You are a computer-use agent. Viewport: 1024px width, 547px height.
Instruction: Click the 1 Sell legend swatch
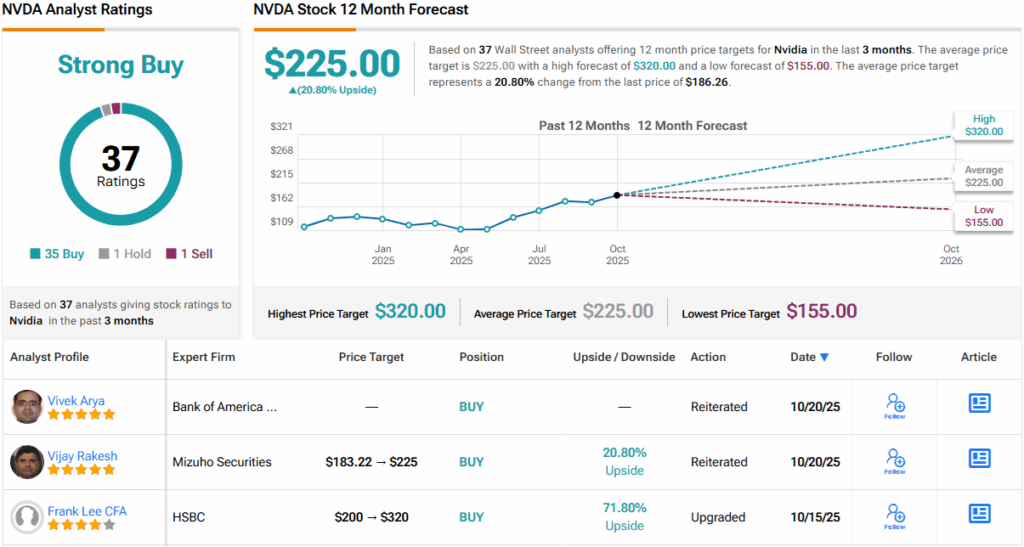[171, 254]
